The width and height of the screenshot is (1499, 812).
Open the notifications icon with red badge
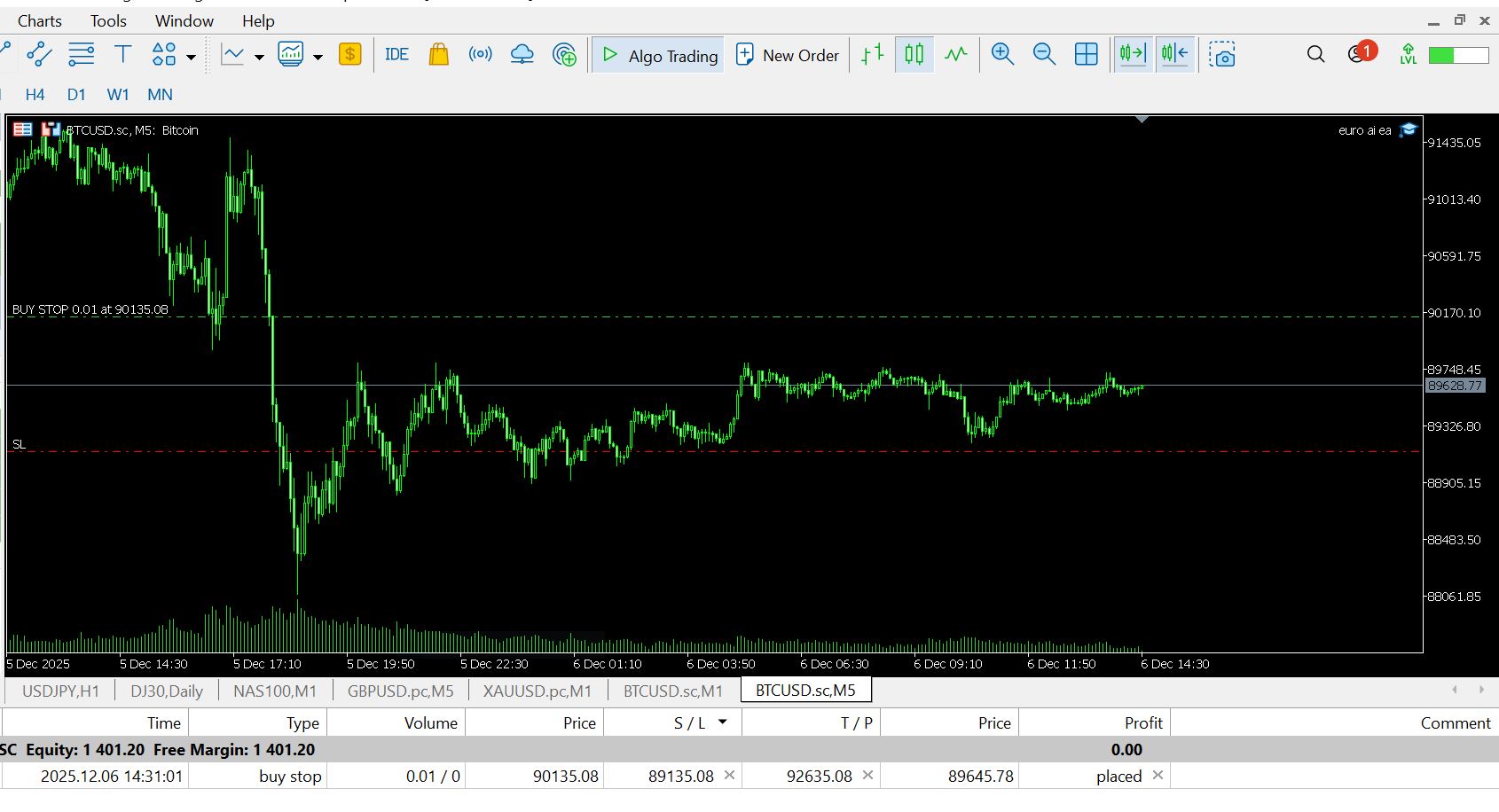point(1359,54)
